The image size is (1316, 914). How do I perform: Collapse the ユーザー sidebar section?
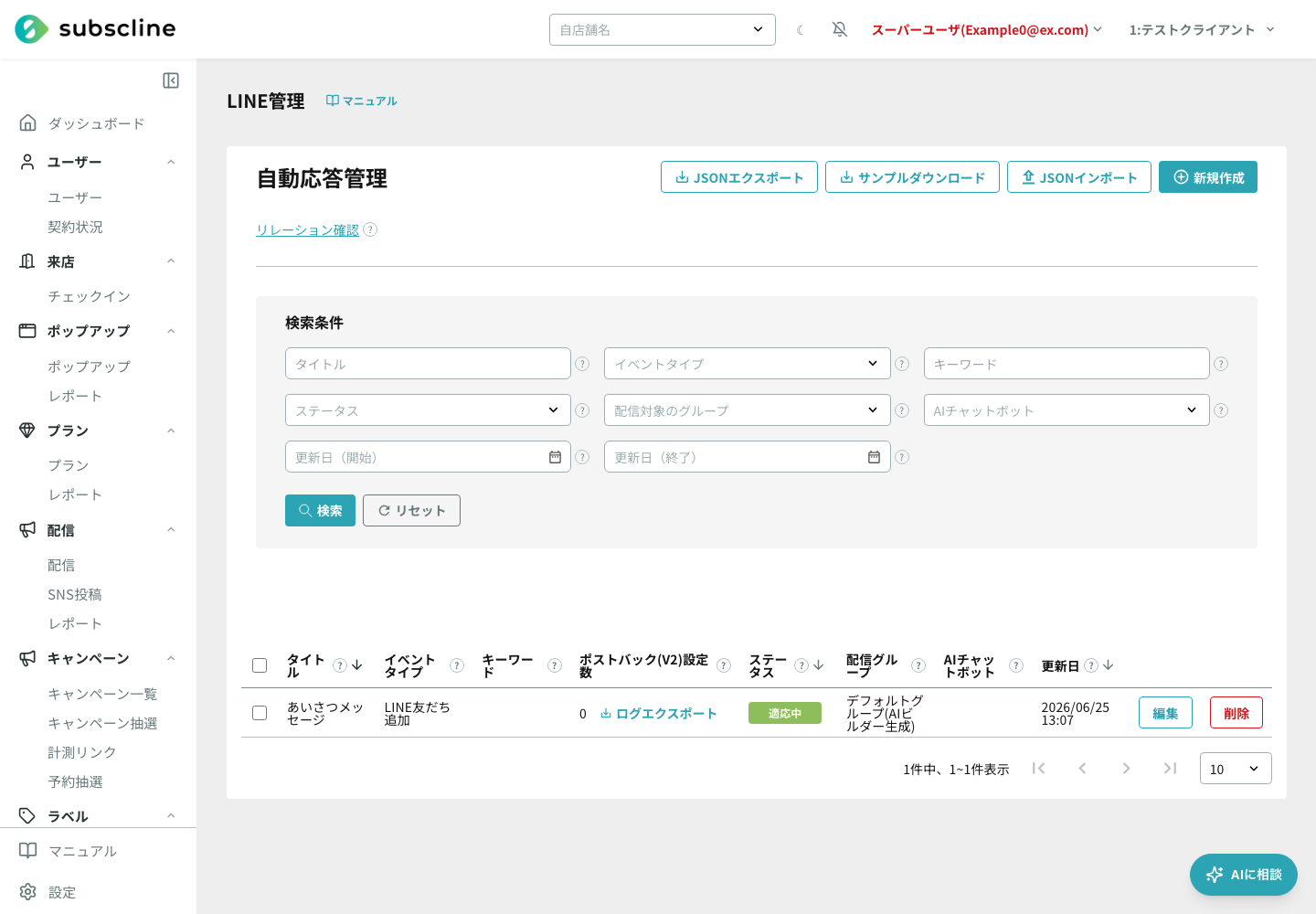point(171,162)
